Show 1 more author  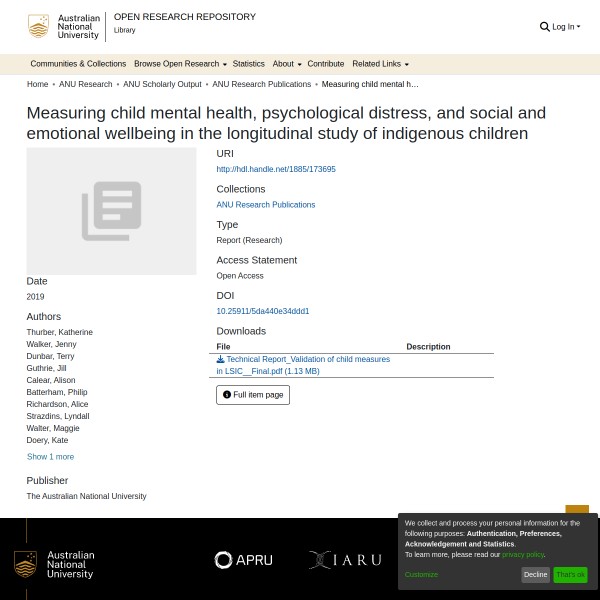(x=50, y=457)
